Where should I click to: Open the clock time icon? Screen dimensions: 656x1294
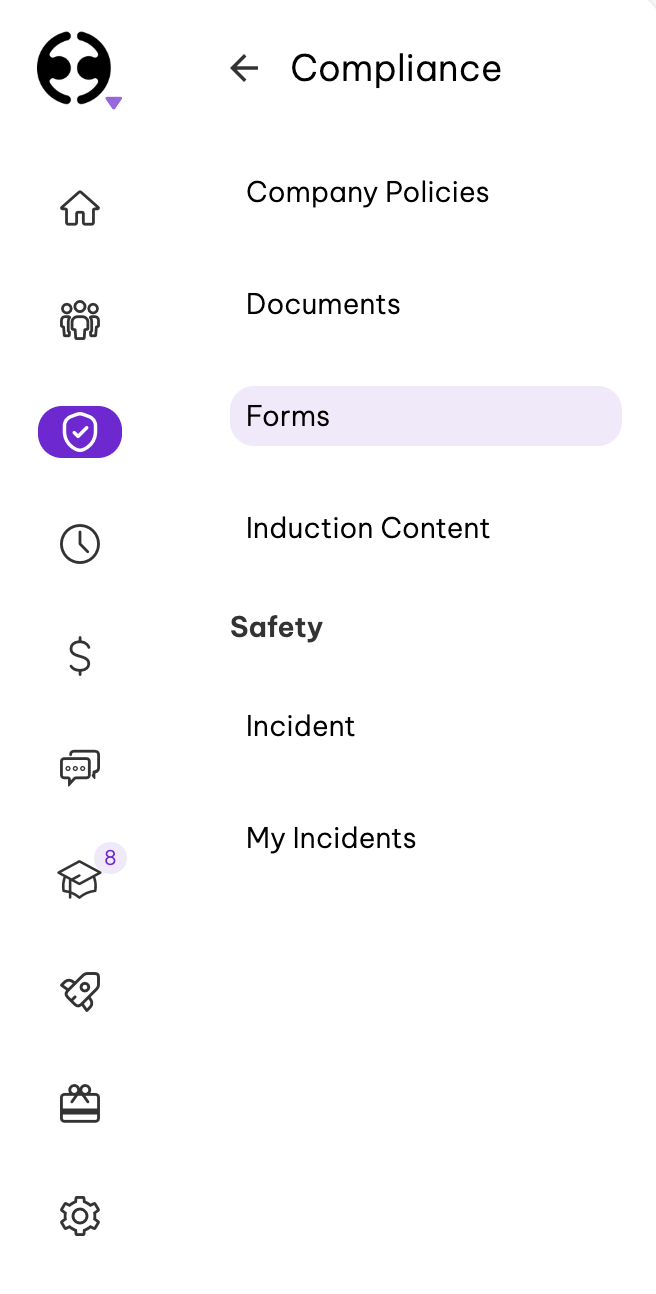(80, 544)
